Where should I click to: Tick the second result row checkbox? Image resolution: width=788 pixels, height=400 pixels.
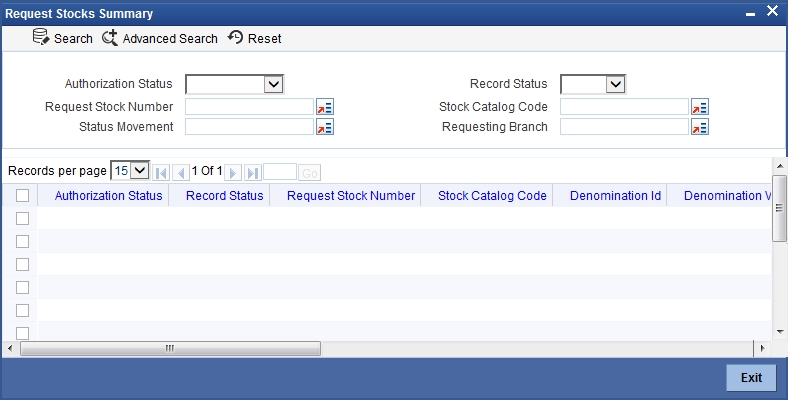tap(22, 242)
